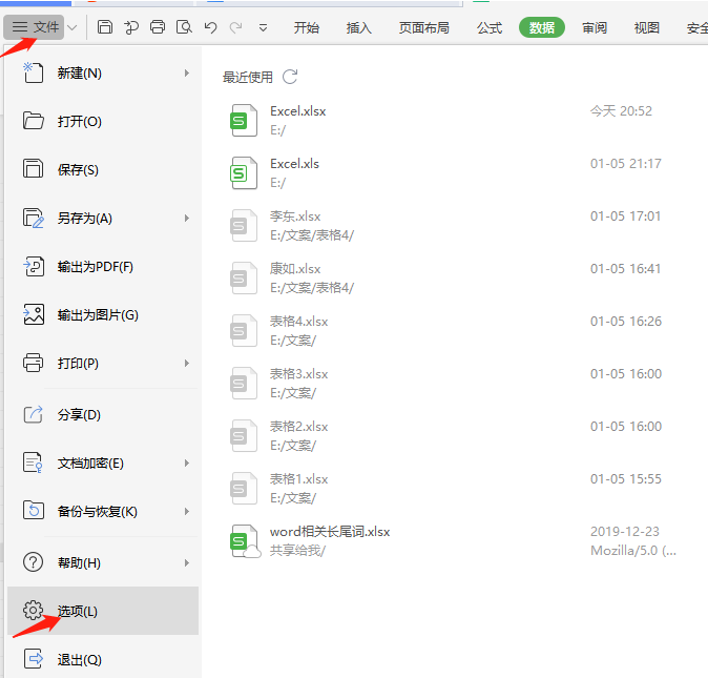The height and width of the screenshot is (680, 708).
Task: Click the 今天 20:52 timestamp
Action: tap(621, 111)
